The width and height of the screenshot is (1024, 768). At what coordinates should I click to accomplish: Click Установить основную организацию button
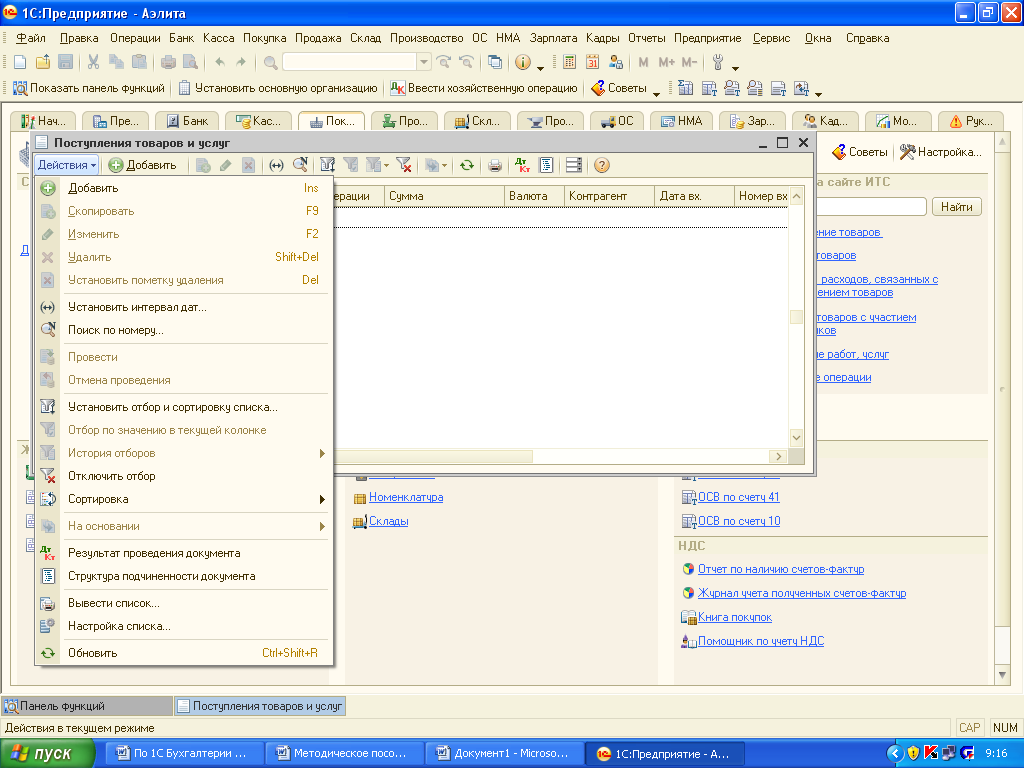[278, 88]
